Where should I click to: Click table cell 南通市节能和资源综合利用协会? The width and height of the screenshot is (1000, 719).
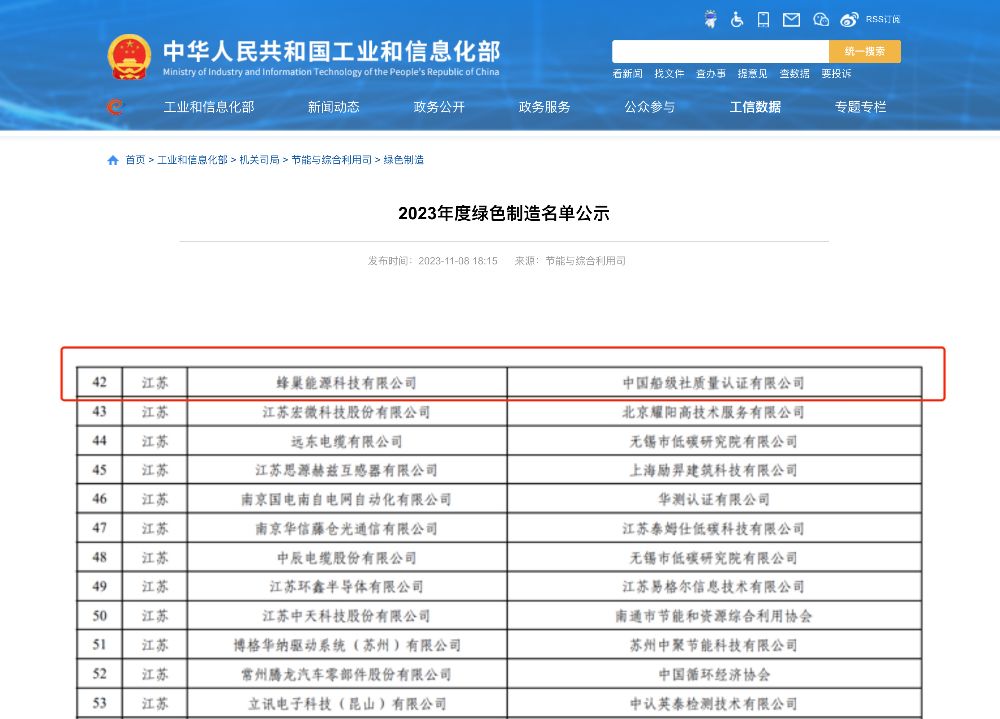point(714,616)
